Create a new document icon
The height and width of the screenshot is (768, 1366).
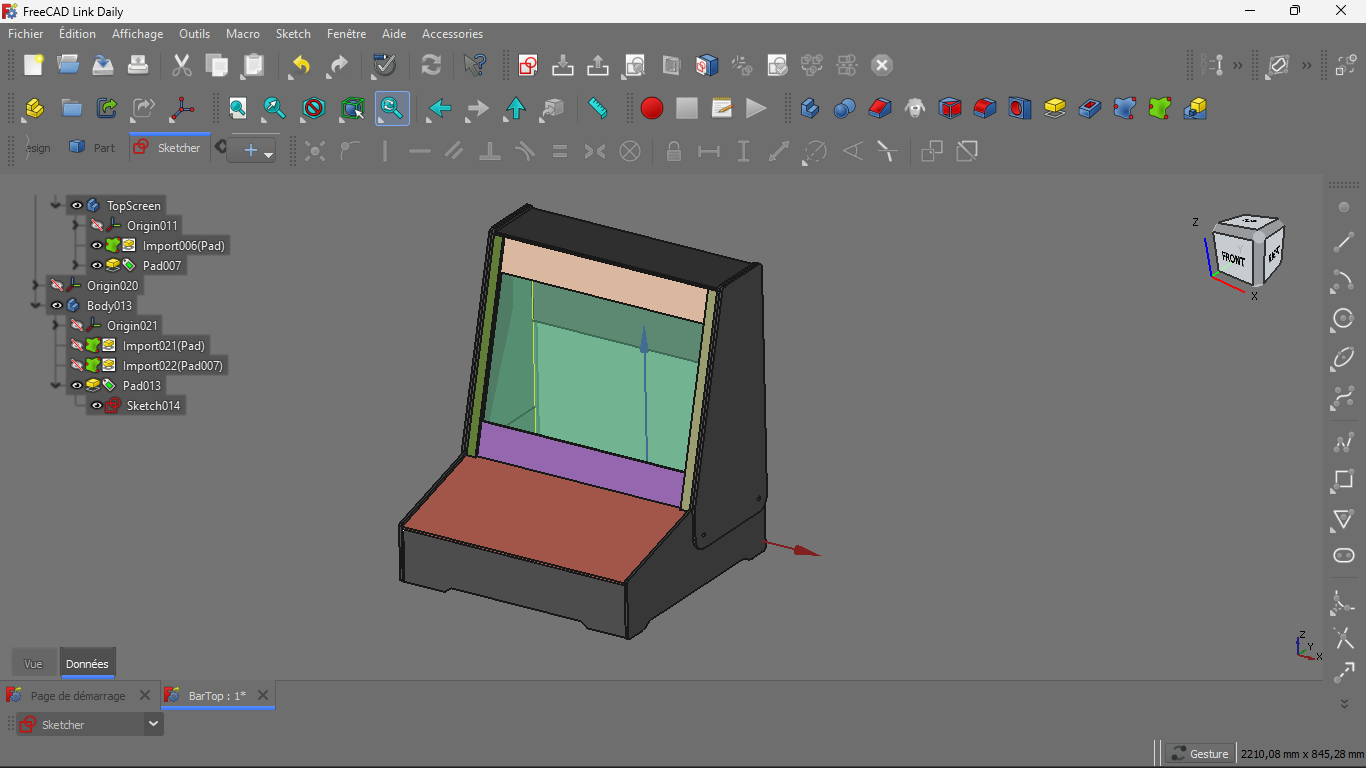(34, 66)
